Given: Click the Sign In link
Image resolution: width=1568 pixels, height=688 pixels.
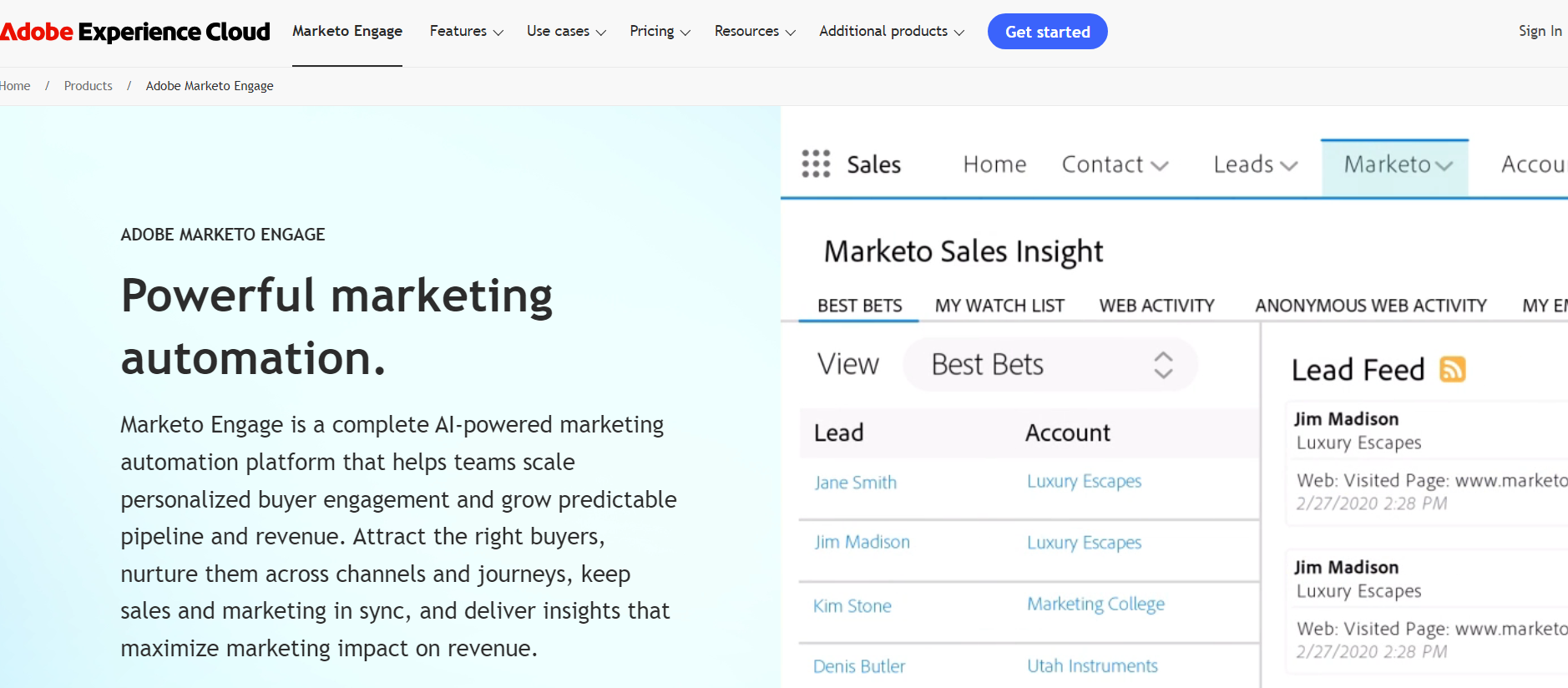Looking at the screenshot, I should coord(1540,31).
